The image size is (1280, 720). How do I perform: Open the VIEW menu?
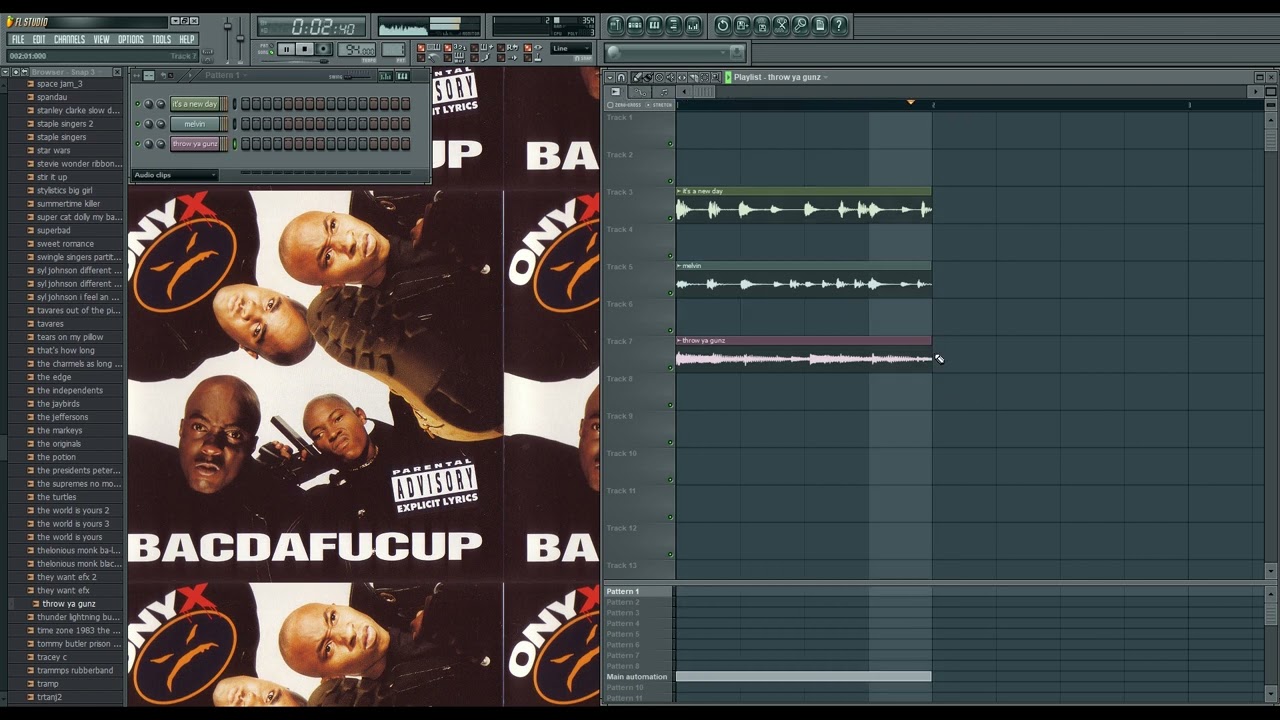coord(102,40)
